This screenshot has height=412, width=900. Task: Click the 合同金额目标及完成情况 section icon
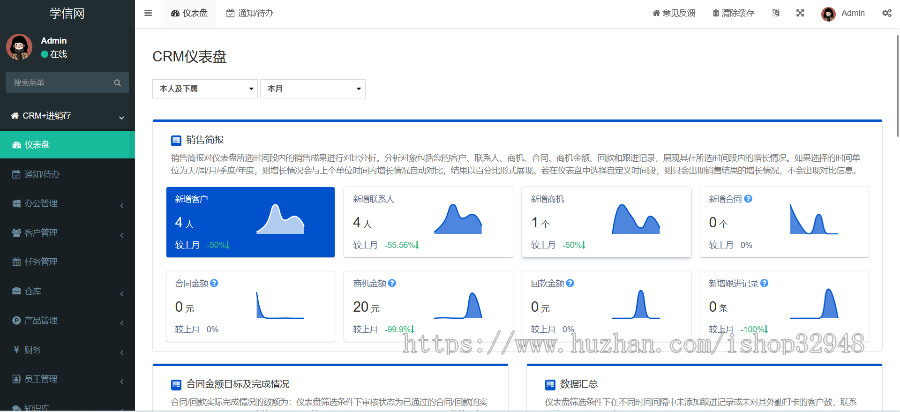coord(176,384)
